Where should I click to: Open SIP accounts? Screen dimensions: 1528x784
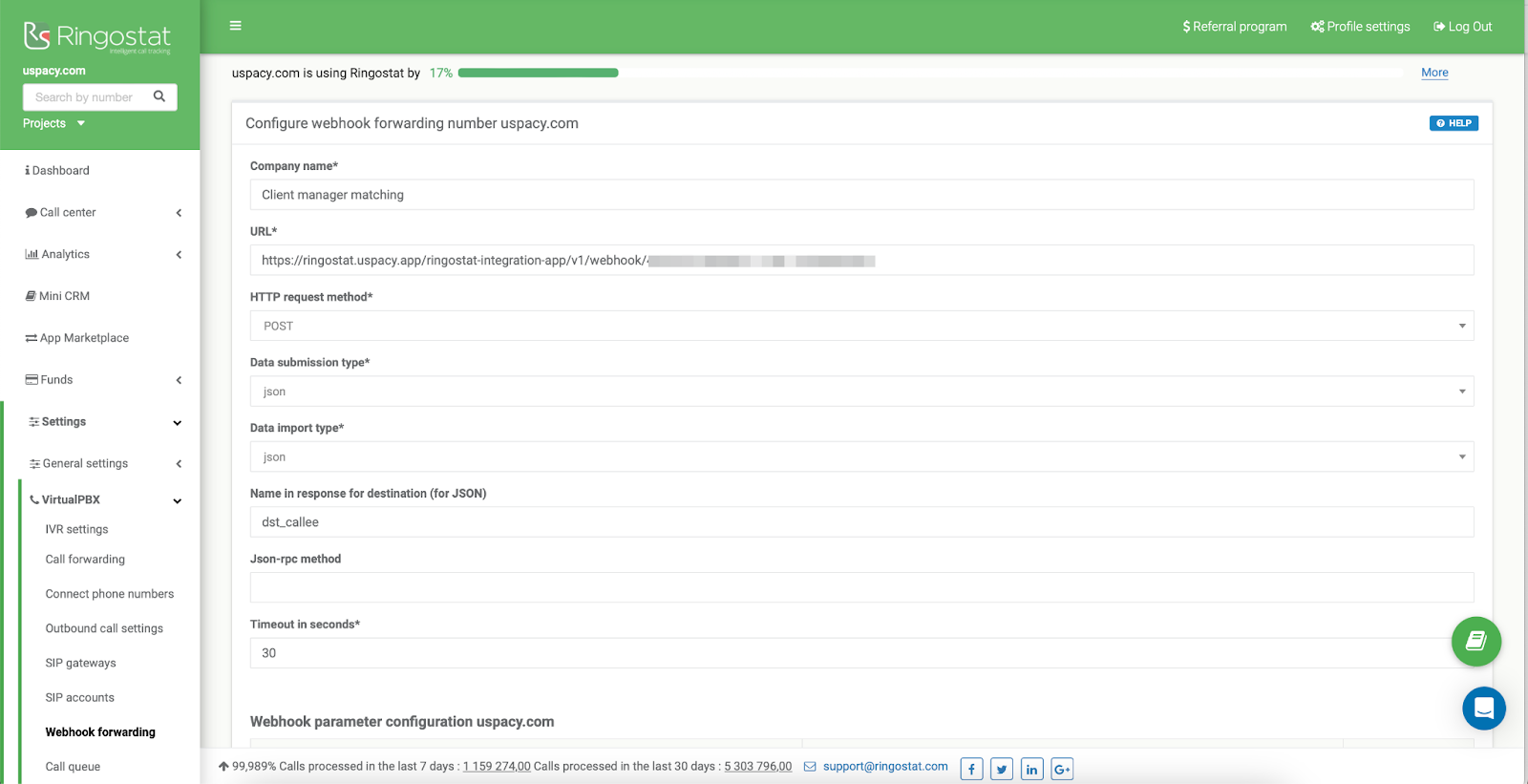coord(79,697)
